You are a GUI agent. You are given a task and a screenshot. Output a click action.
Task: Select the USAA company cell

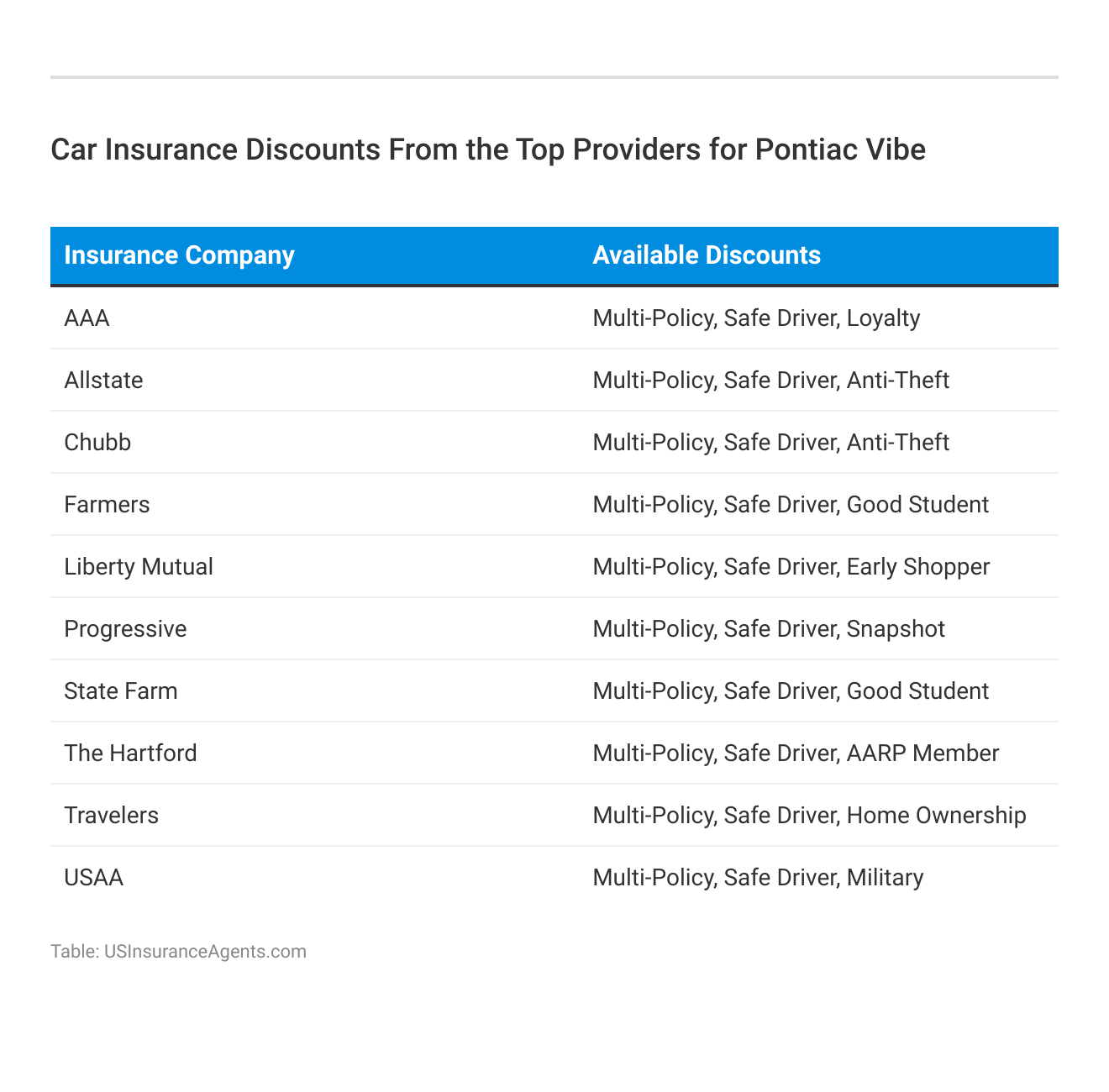coord(93,878)
